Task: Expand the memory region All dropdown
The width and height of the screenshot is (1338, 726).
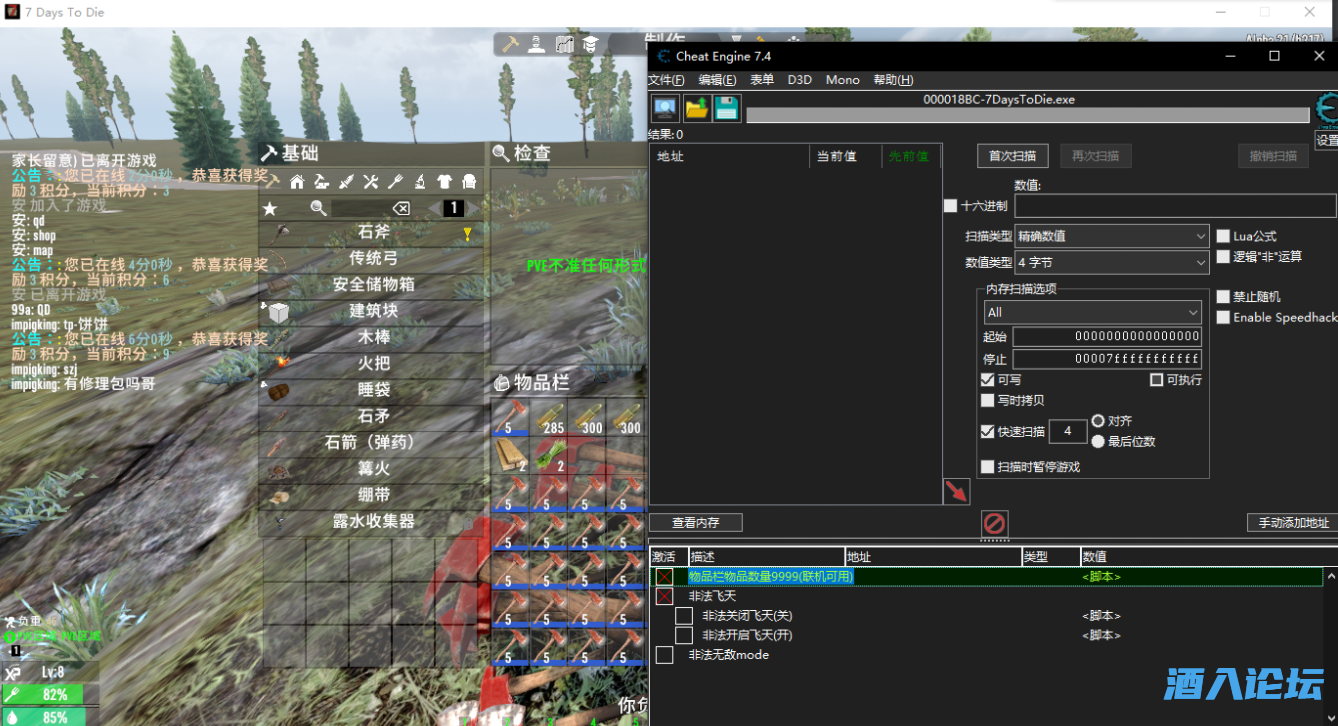Action: point(1092,312)
